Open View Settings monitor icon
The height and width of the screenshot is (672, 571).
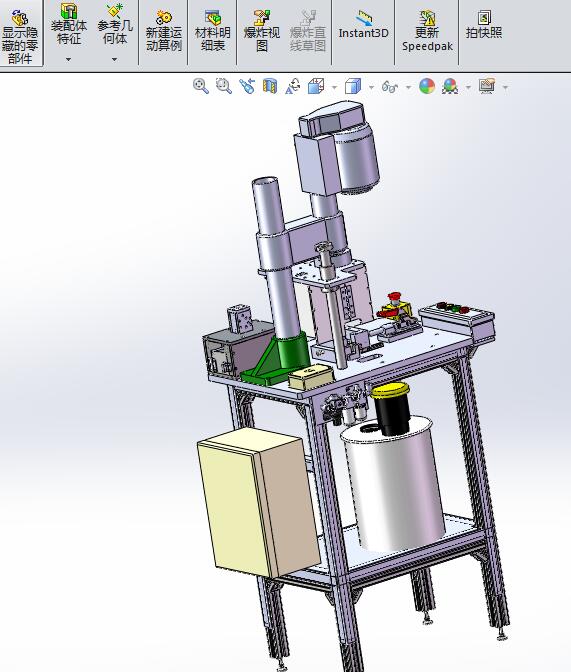coord(487,86)
